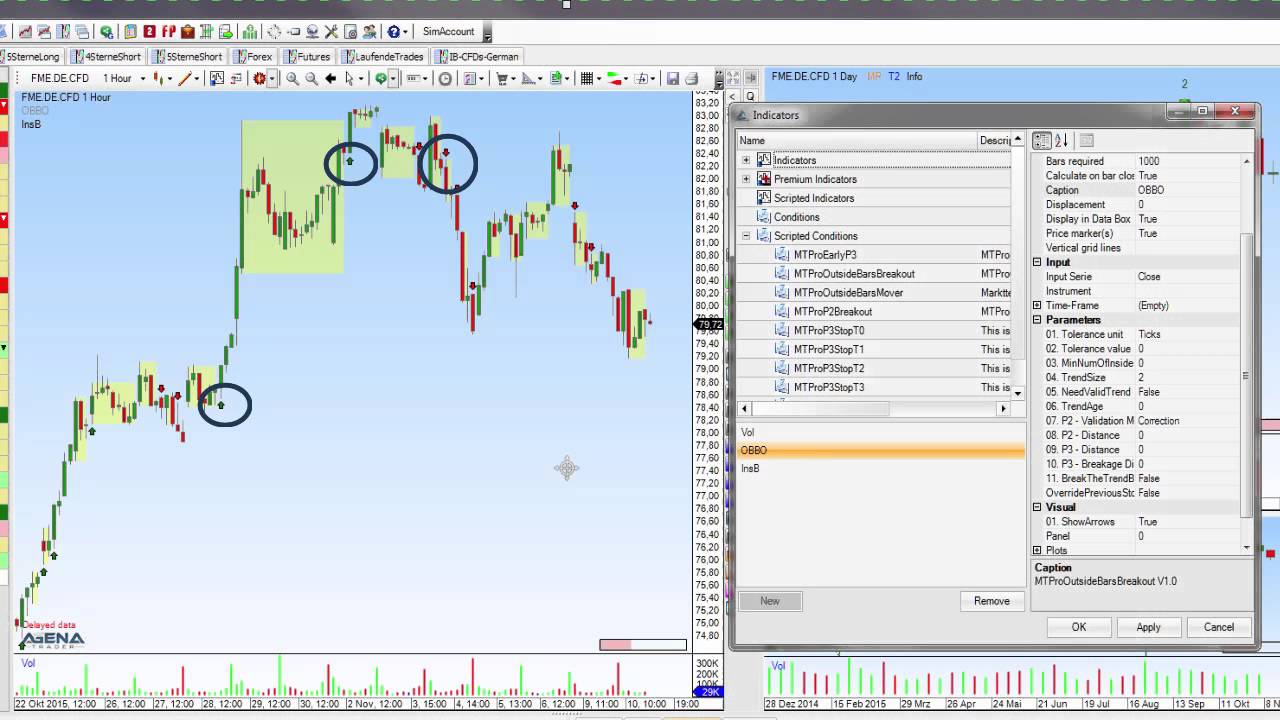Click Apply in the Indicators dialog
This screenshot has height=720, width=1280.
pyautogui.click(x=1148, y=627)
